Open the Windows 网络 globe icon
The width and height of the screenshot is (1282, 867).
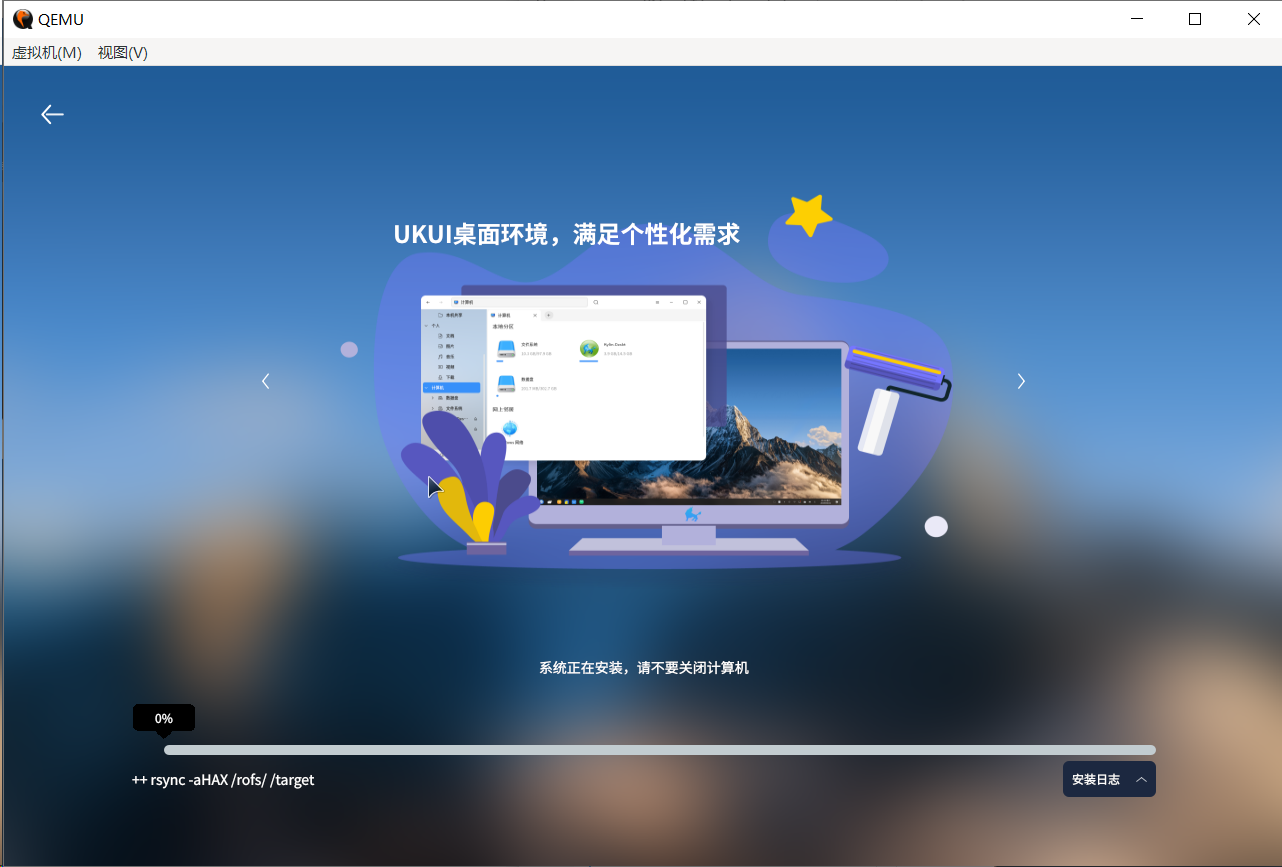coord(510,428)
